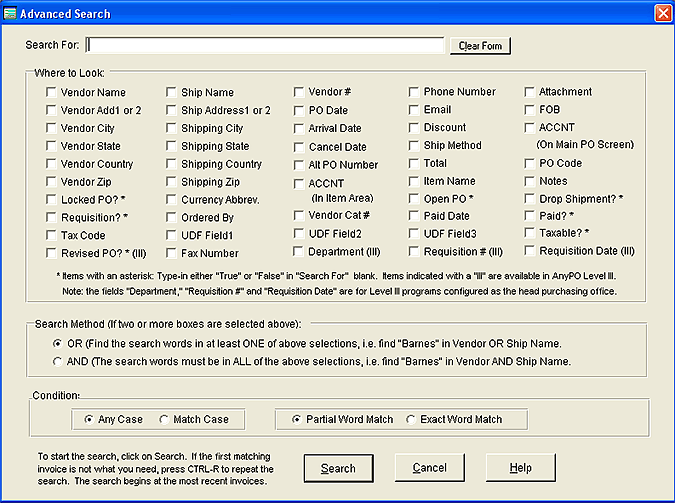Start the search with the Search button
Viewport: 675px width, 503px height.
click(x=338, y=468)
